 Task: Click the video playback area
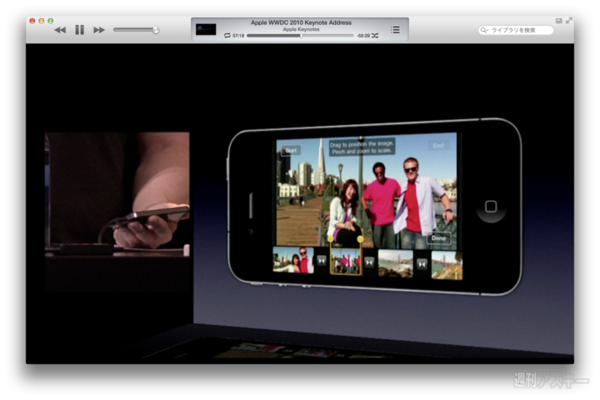tap(300, 204)
